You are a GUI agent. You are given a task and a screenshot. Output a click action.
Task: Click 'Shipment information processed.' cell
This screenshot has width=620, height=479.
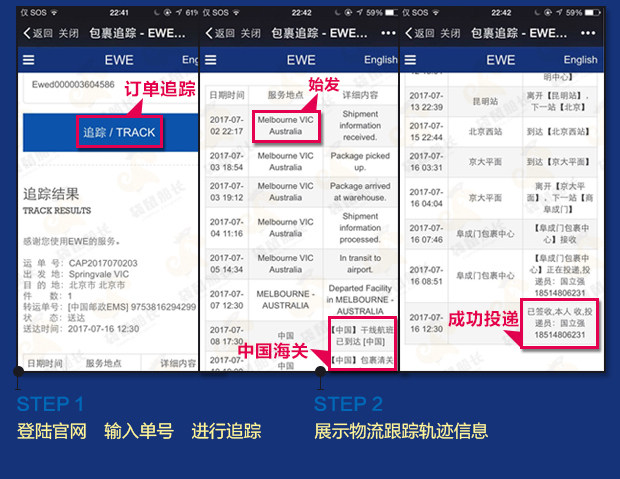pos(360,228)
